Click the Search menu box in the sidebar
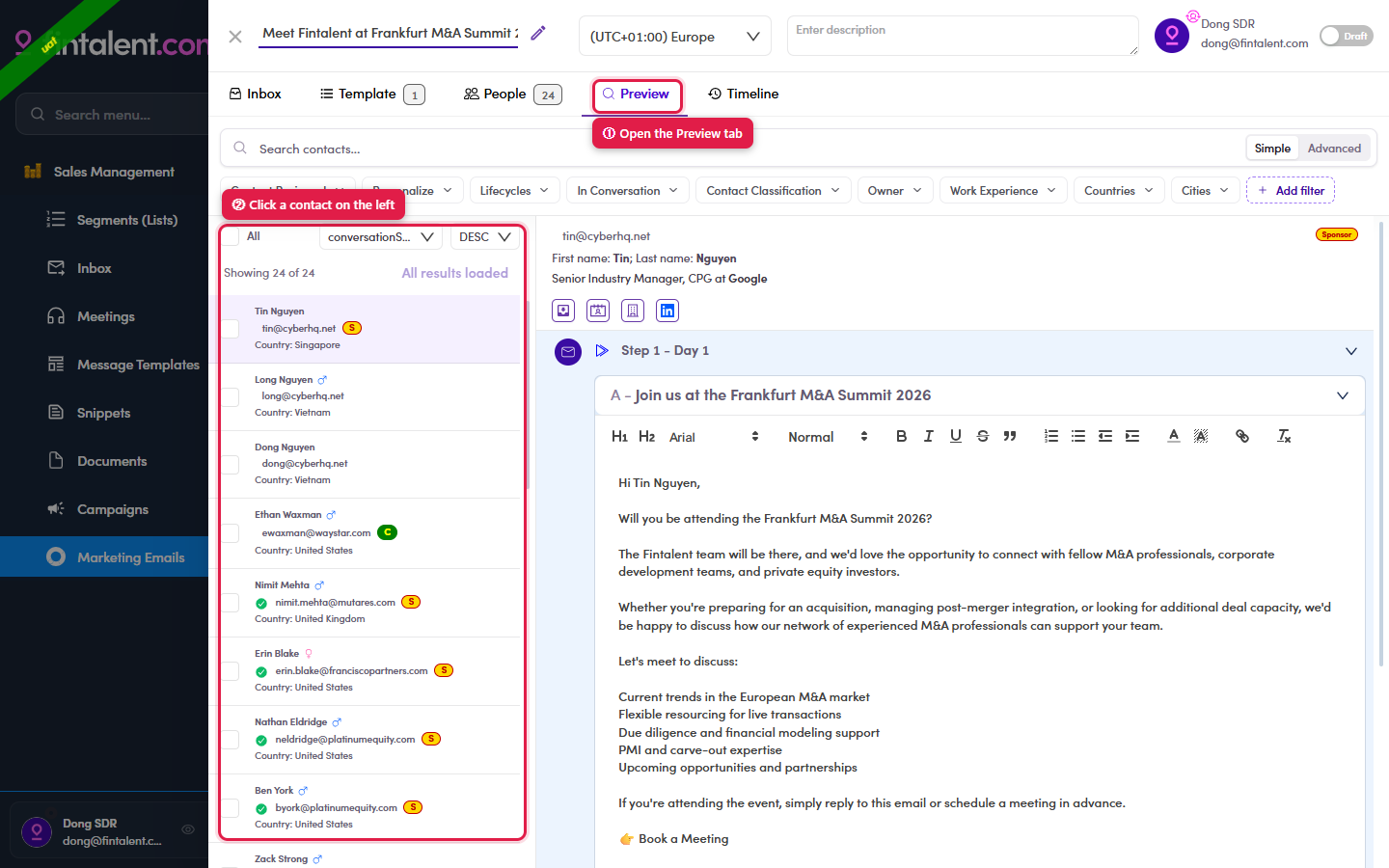The height and width of the screenshot is (868, 1389). pos(112,115)
